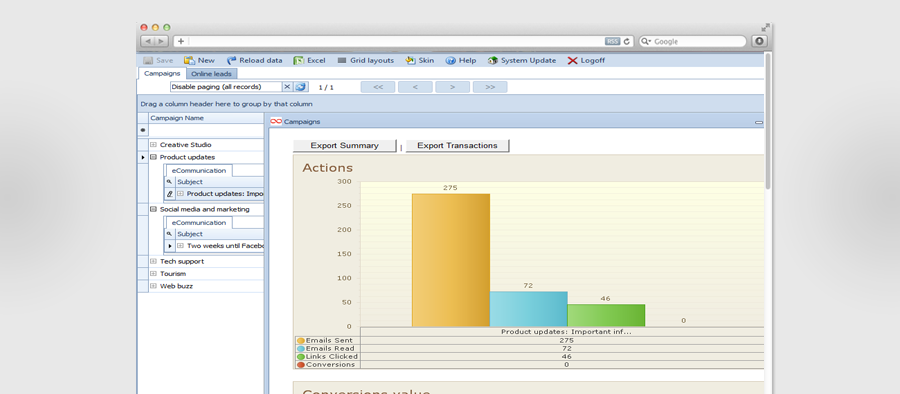The width and height of the screenshot is (900, 394).
Task: Go to next page with >
Action: 452,87
